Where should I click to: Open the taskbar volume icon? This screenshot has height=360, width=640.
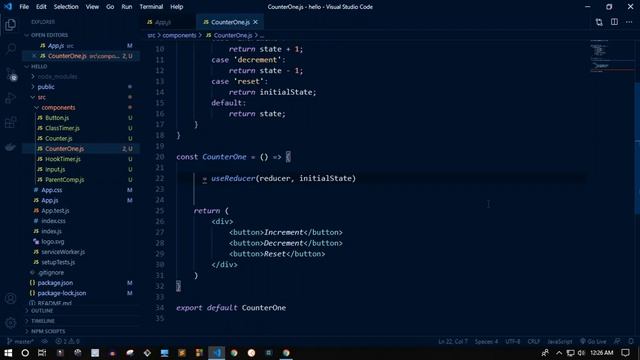point(581,353)
